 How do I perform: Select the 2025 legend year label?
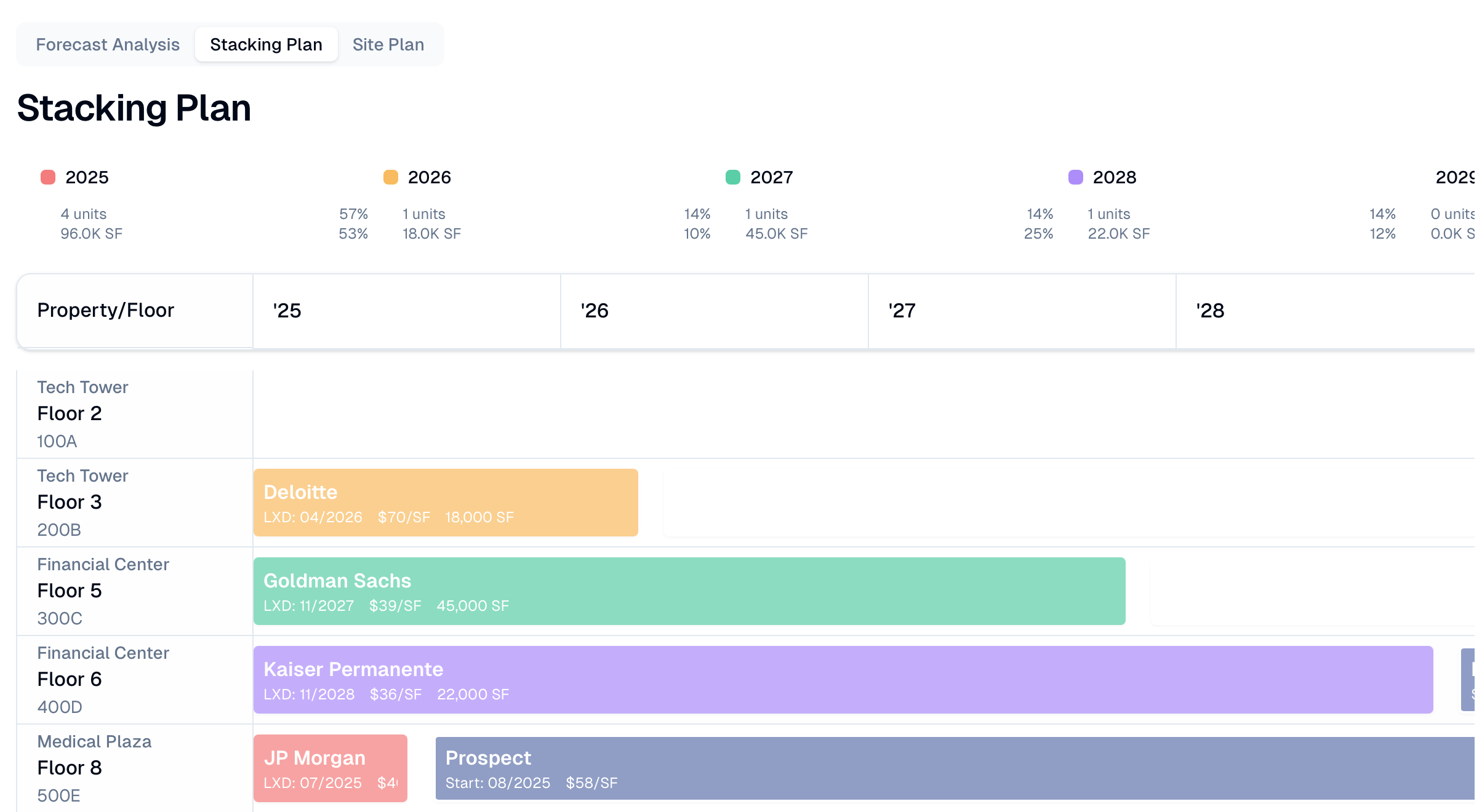click(x=87, y=177)
